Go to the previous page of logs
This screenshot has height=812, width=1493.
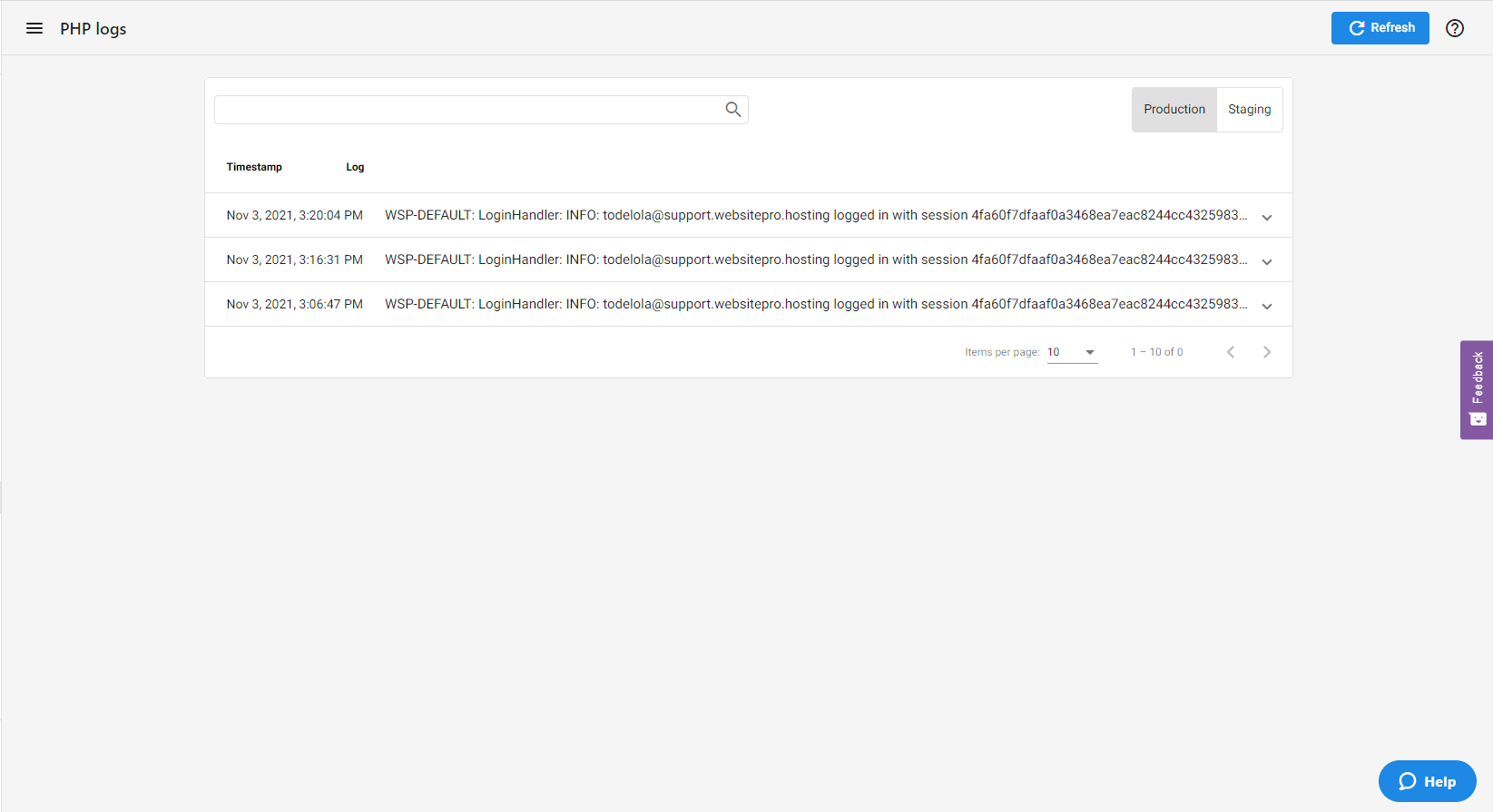1231,352
